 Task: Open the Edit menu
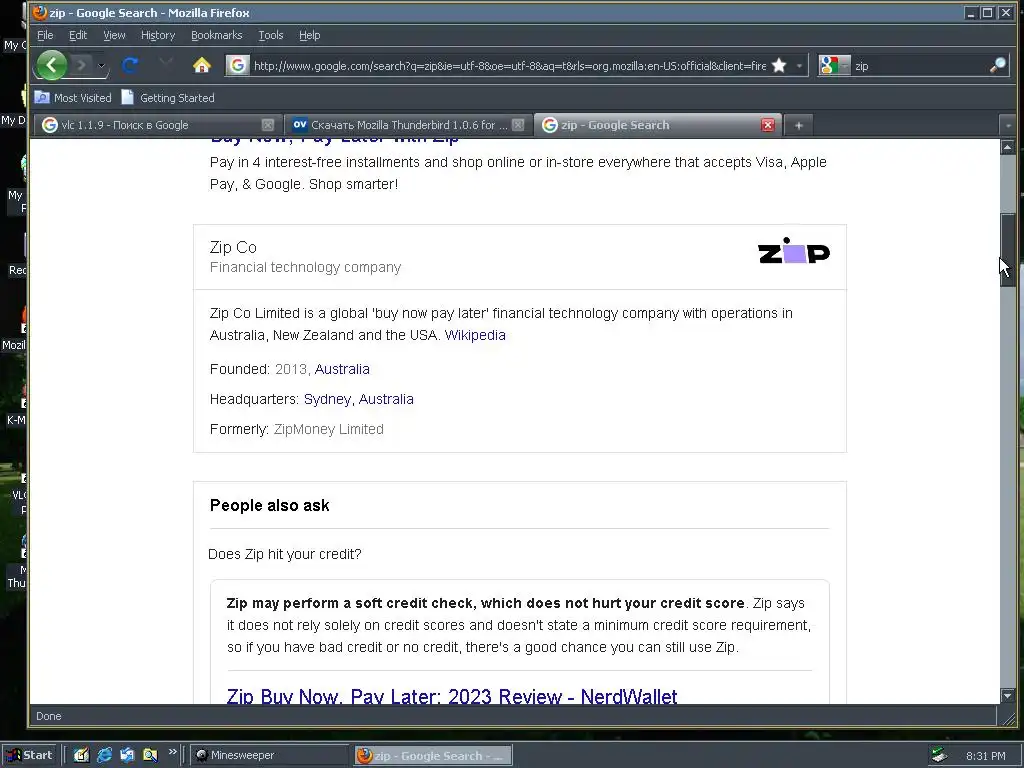(78, 35)
